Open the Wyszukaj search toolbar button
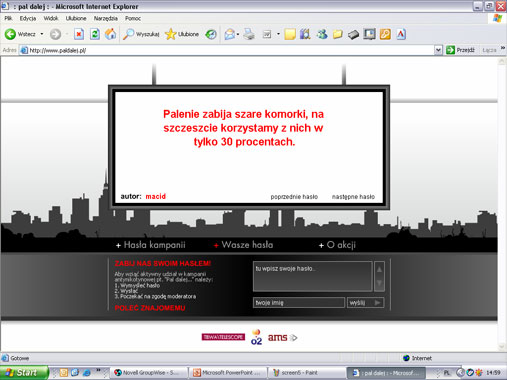 [x=141, y=34]
